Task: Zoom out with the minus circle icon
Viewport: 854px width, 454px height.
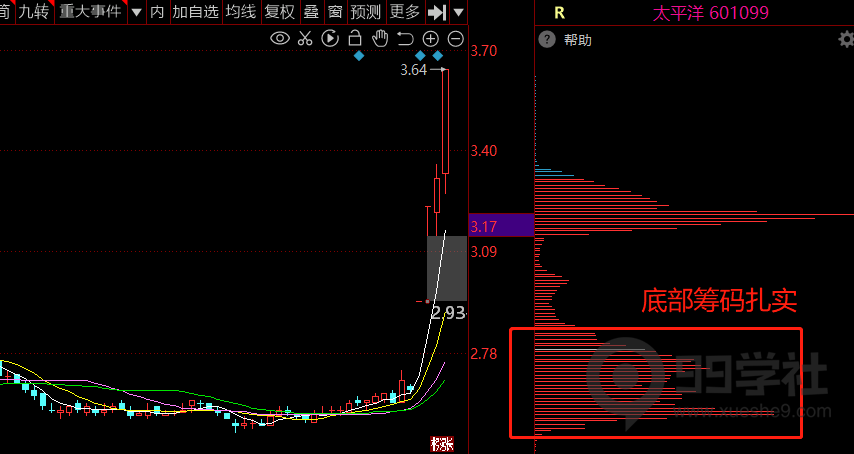Action: (456, 39)
